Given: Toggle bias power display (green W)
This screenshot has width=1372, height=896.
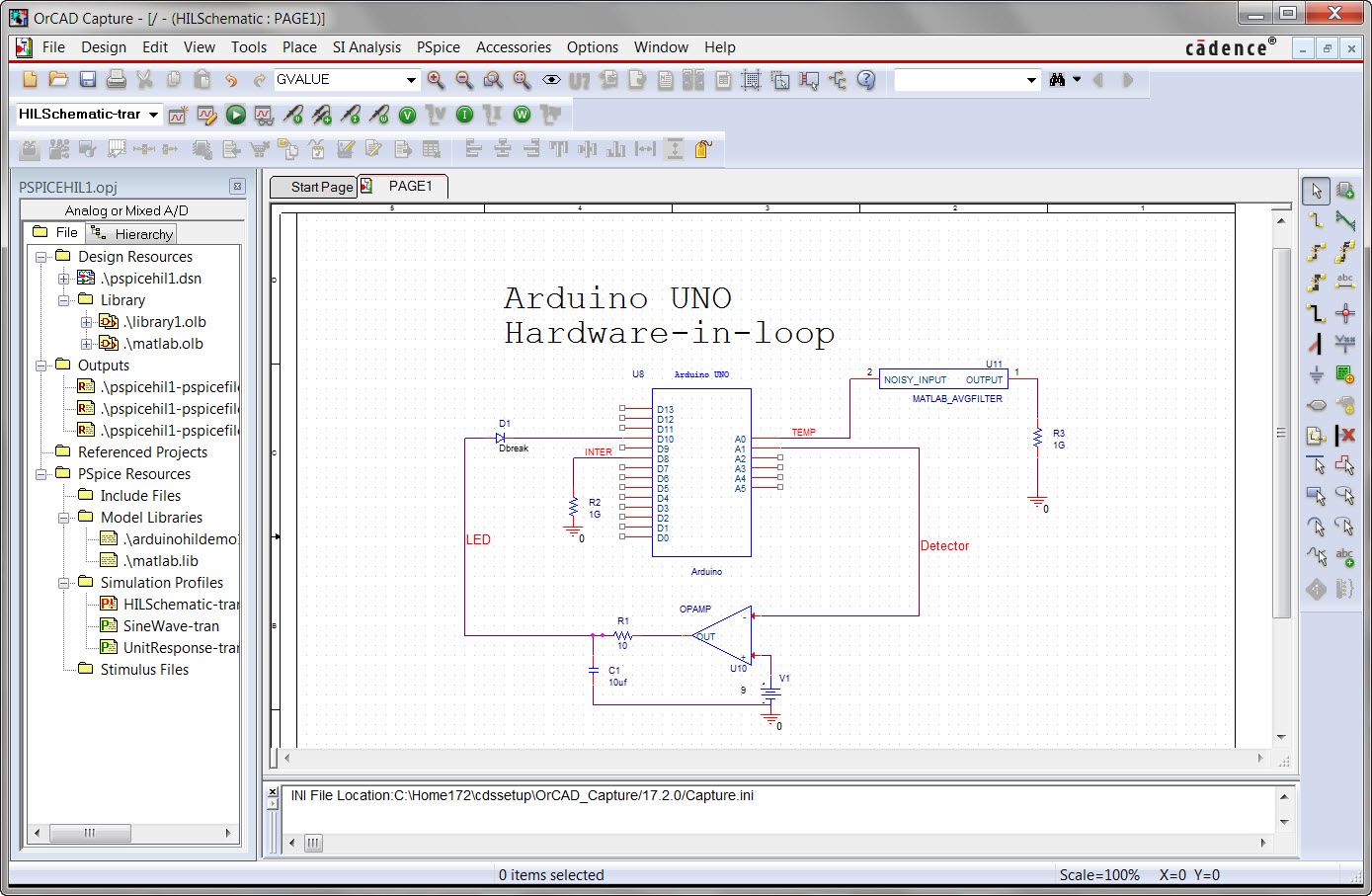Looking at the screenshot, I should click(x=522, y=115).
